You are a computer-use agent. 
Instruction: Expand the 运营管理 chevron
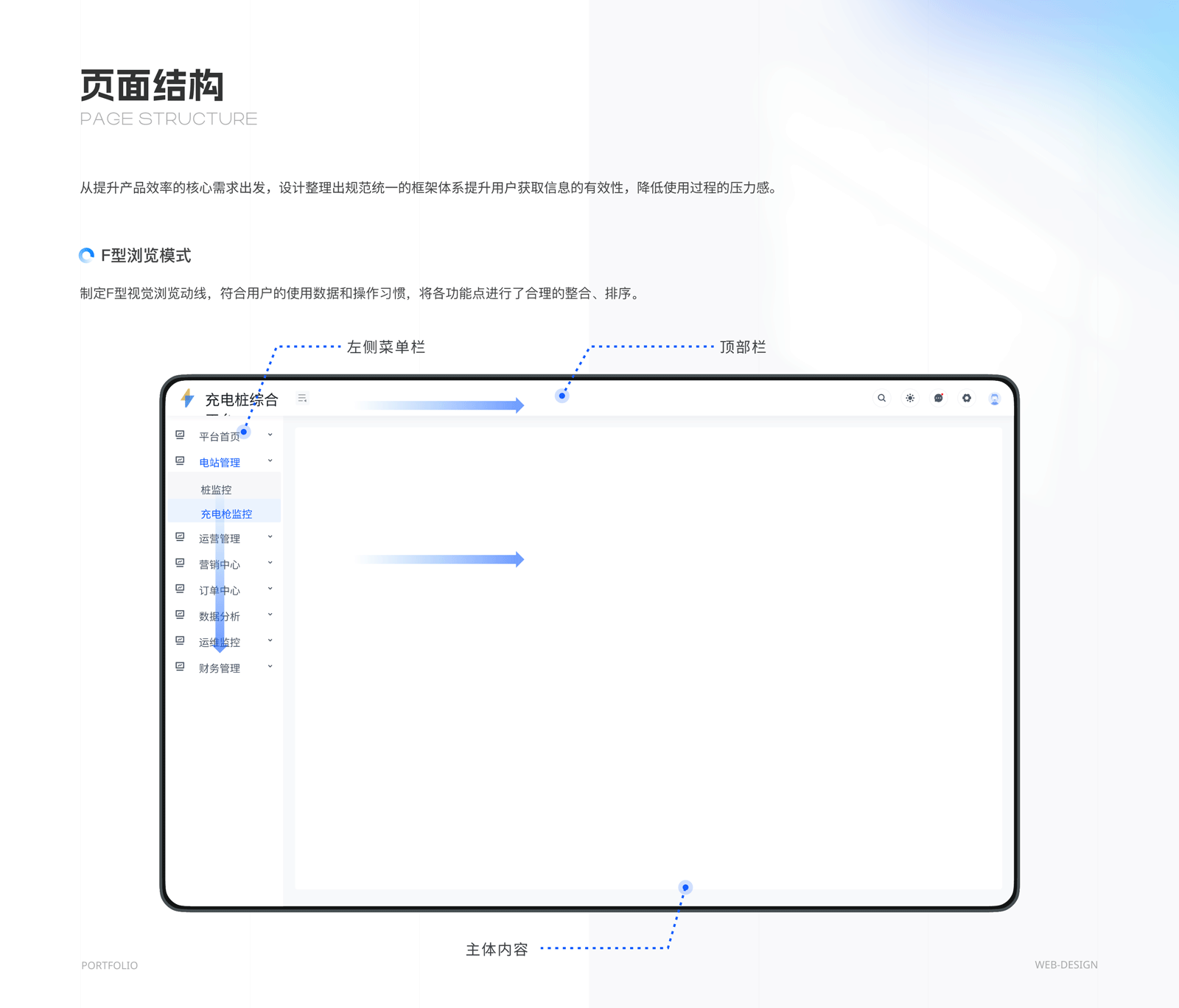[270, 538]
